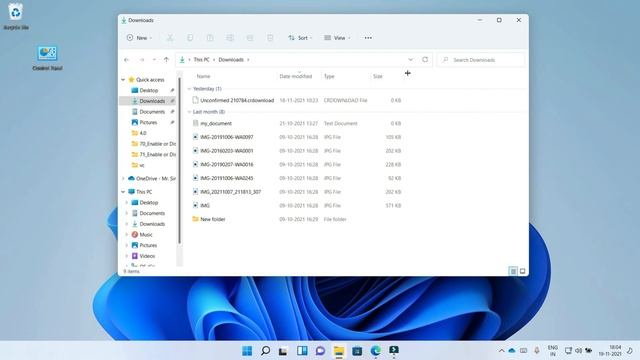Select Videos under This PC
The image size is (640, 360).
[147, 256]
